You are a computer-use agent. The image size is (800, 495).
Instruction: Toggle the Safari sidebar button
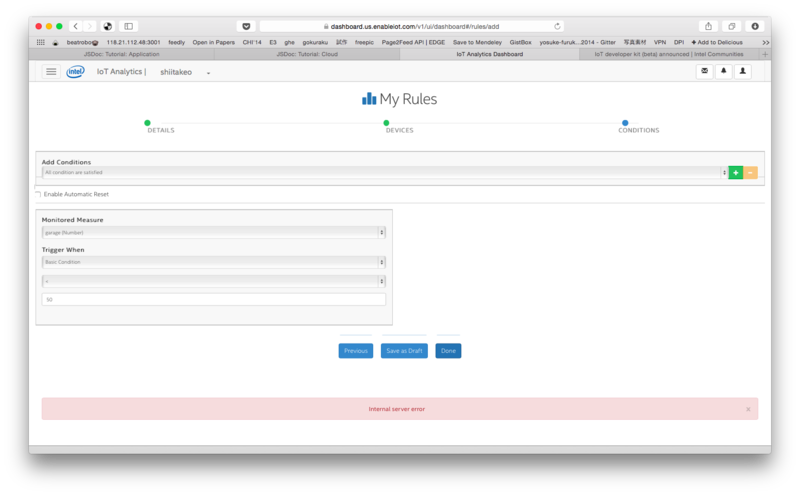[129, 26]
